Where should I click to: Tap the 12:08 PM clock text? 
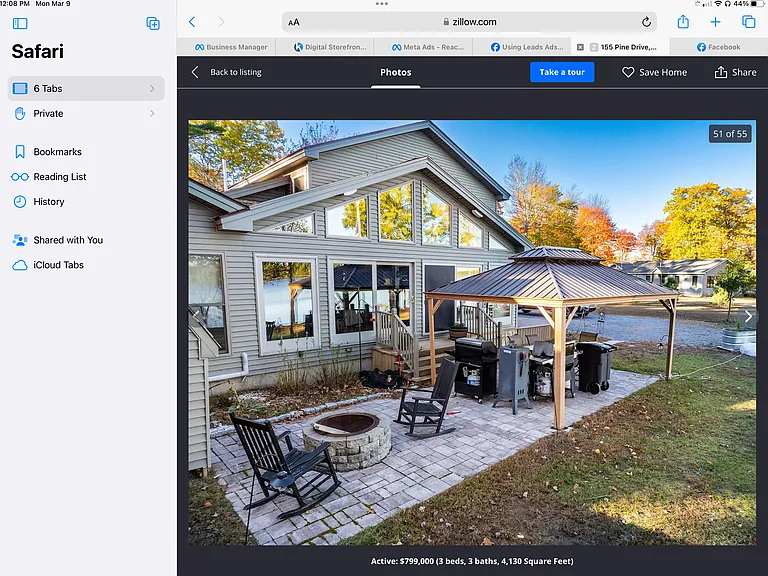pos(15,3)
